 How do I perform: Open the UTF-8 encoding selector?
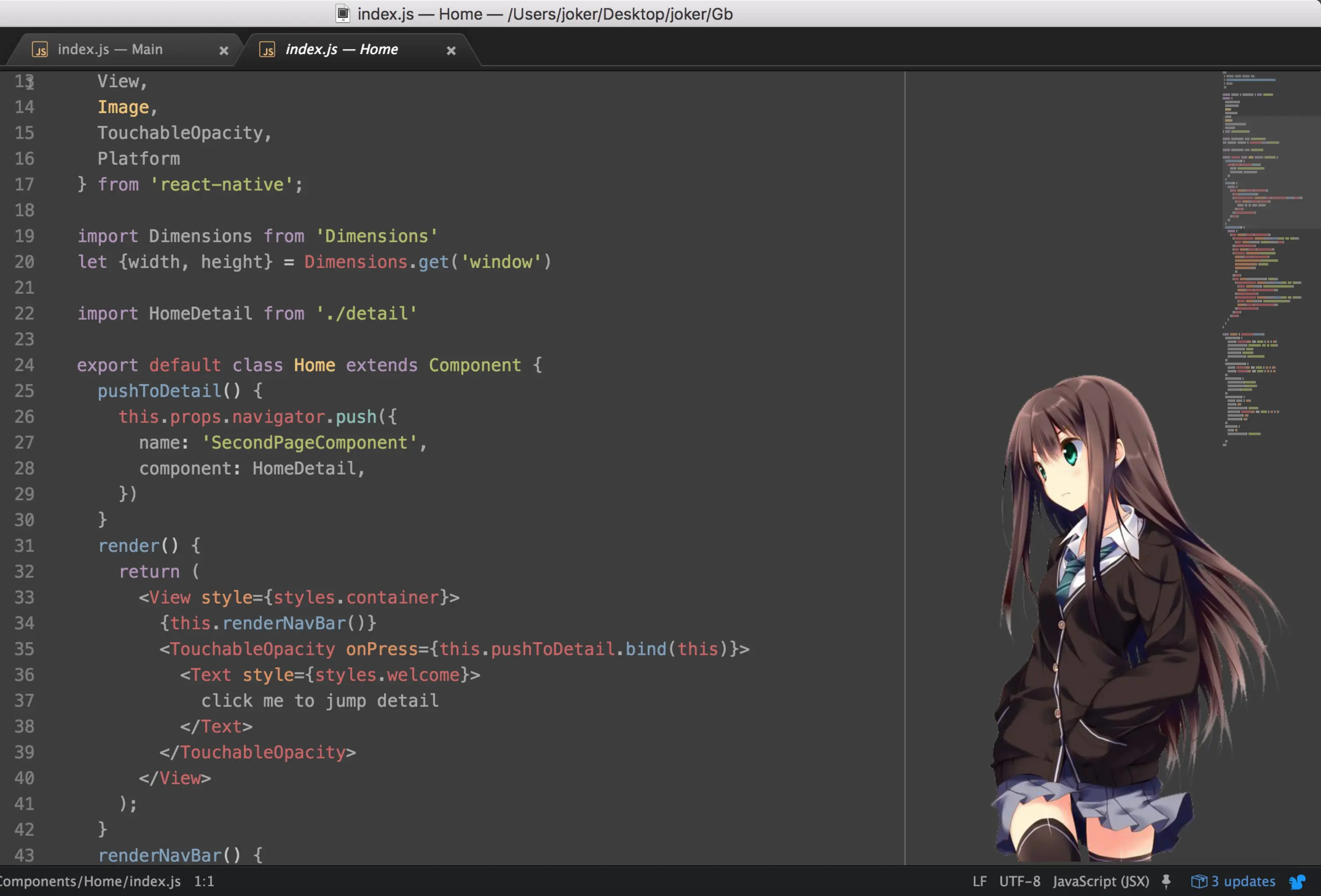1020,881
